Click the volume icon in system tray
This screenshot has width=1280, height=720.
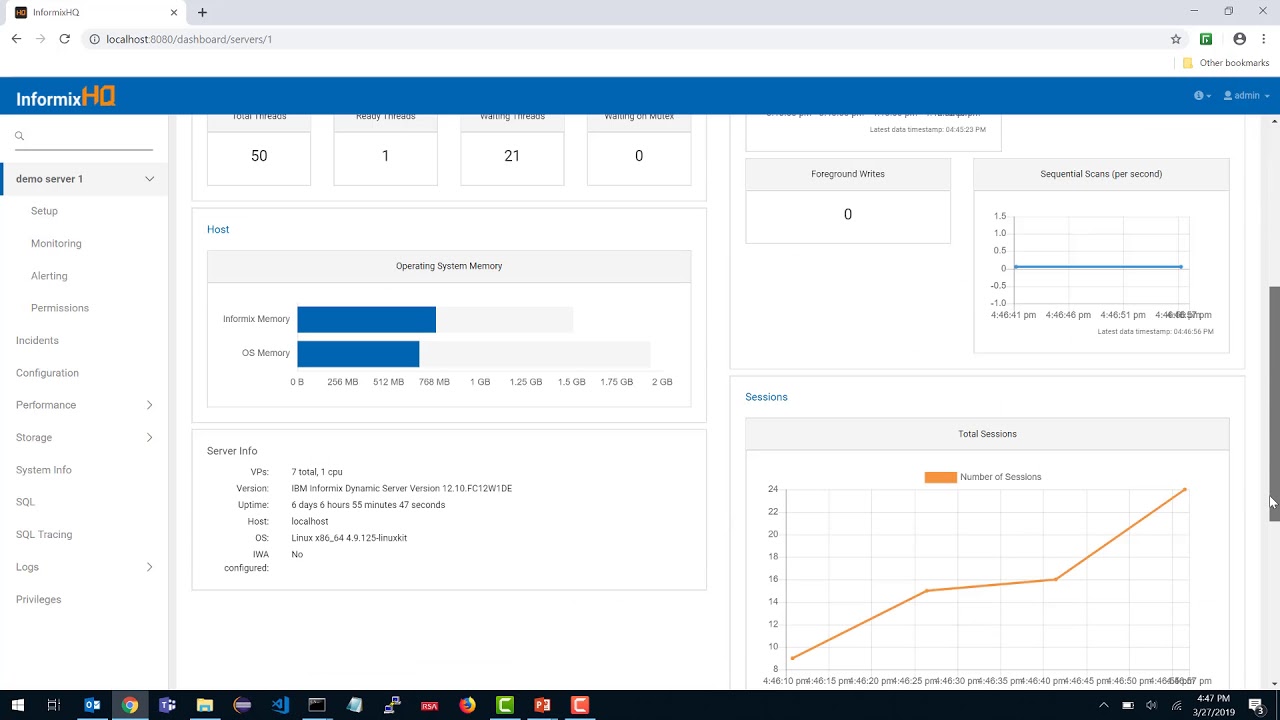pyautogui.click(x=1151, y=705)
